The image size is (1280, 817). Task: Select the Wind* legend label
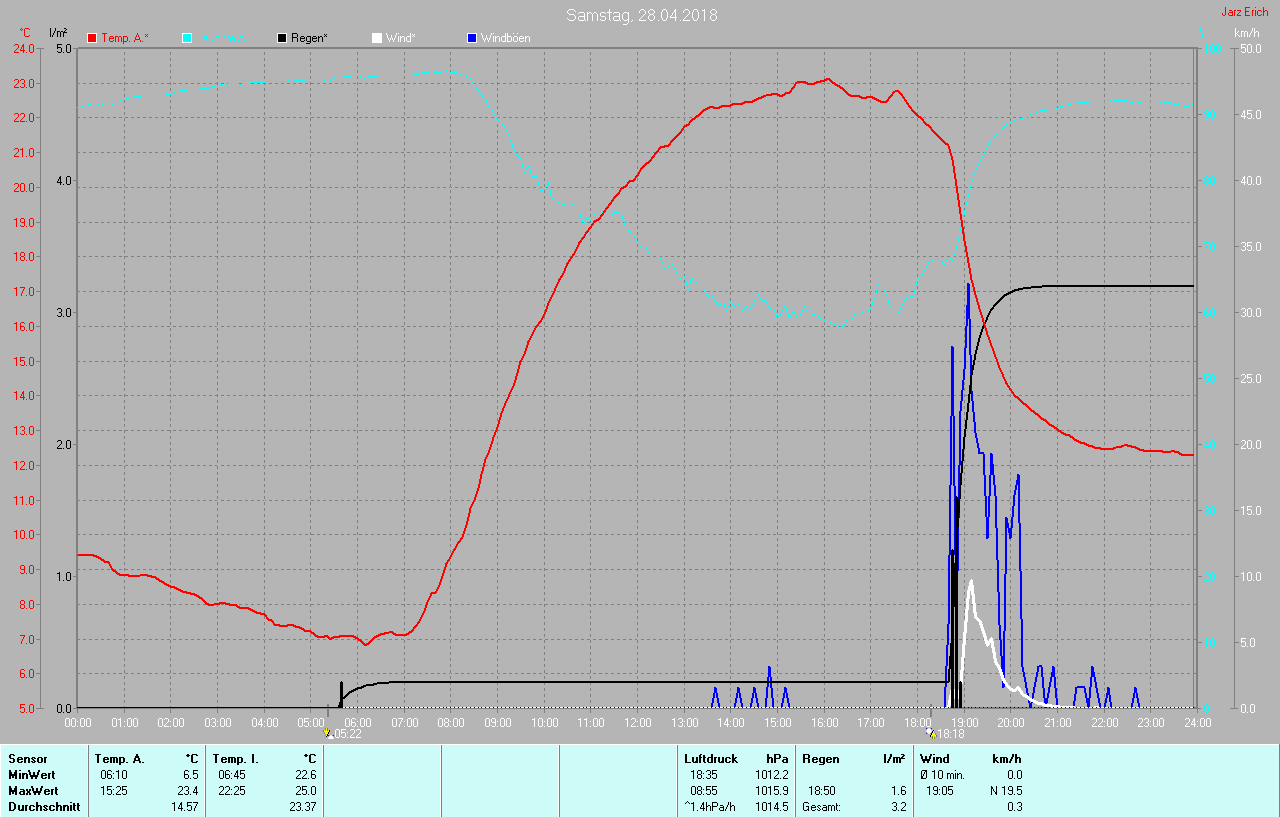pyautogui.click(x=400, y=38)
